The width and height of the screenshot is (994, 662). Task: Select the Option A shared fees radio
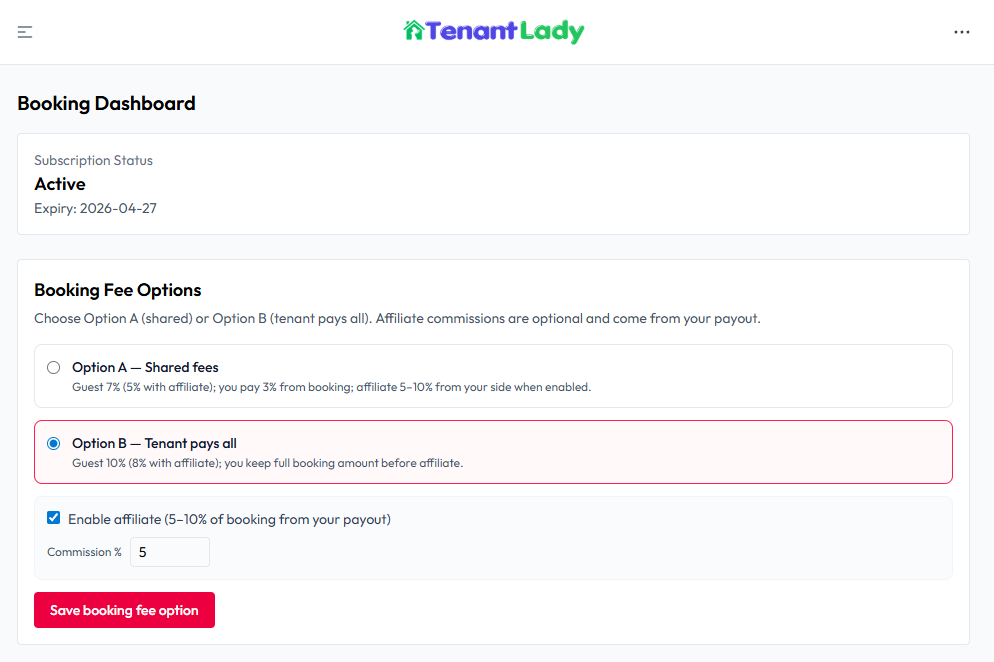tap(53, 367)
